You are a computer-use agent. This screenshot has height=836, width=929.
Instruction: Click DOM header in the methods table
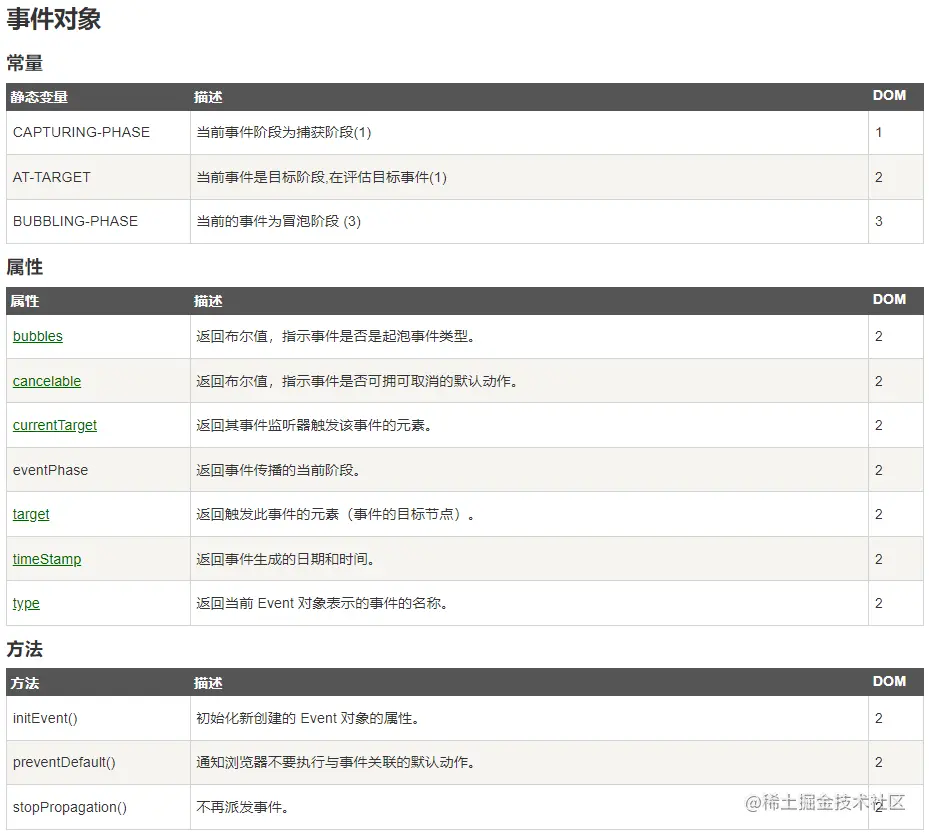click(889, 681)
